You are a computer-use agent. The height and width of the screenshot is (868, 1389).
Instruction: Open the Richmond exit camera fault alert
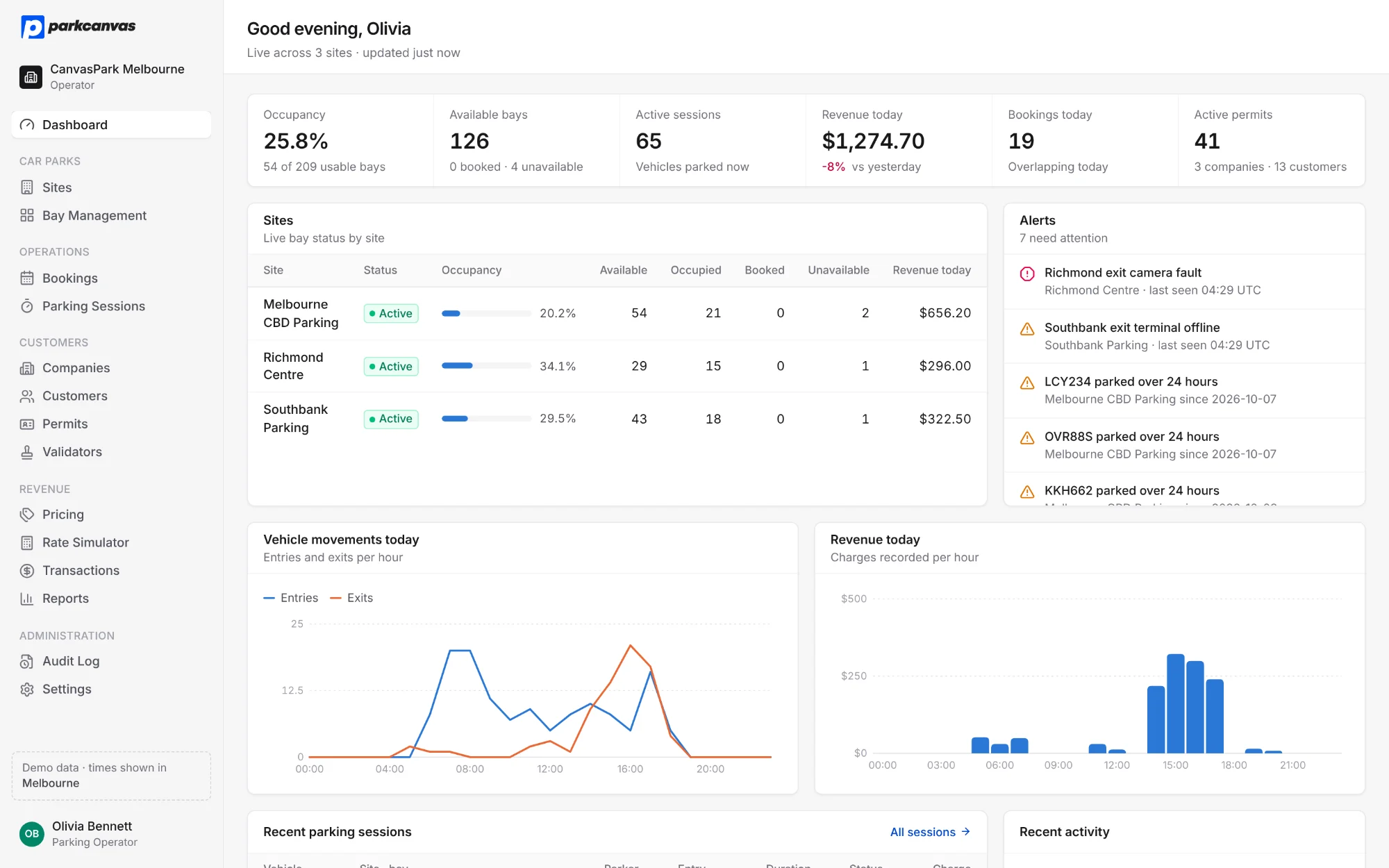click(1184, 281)
